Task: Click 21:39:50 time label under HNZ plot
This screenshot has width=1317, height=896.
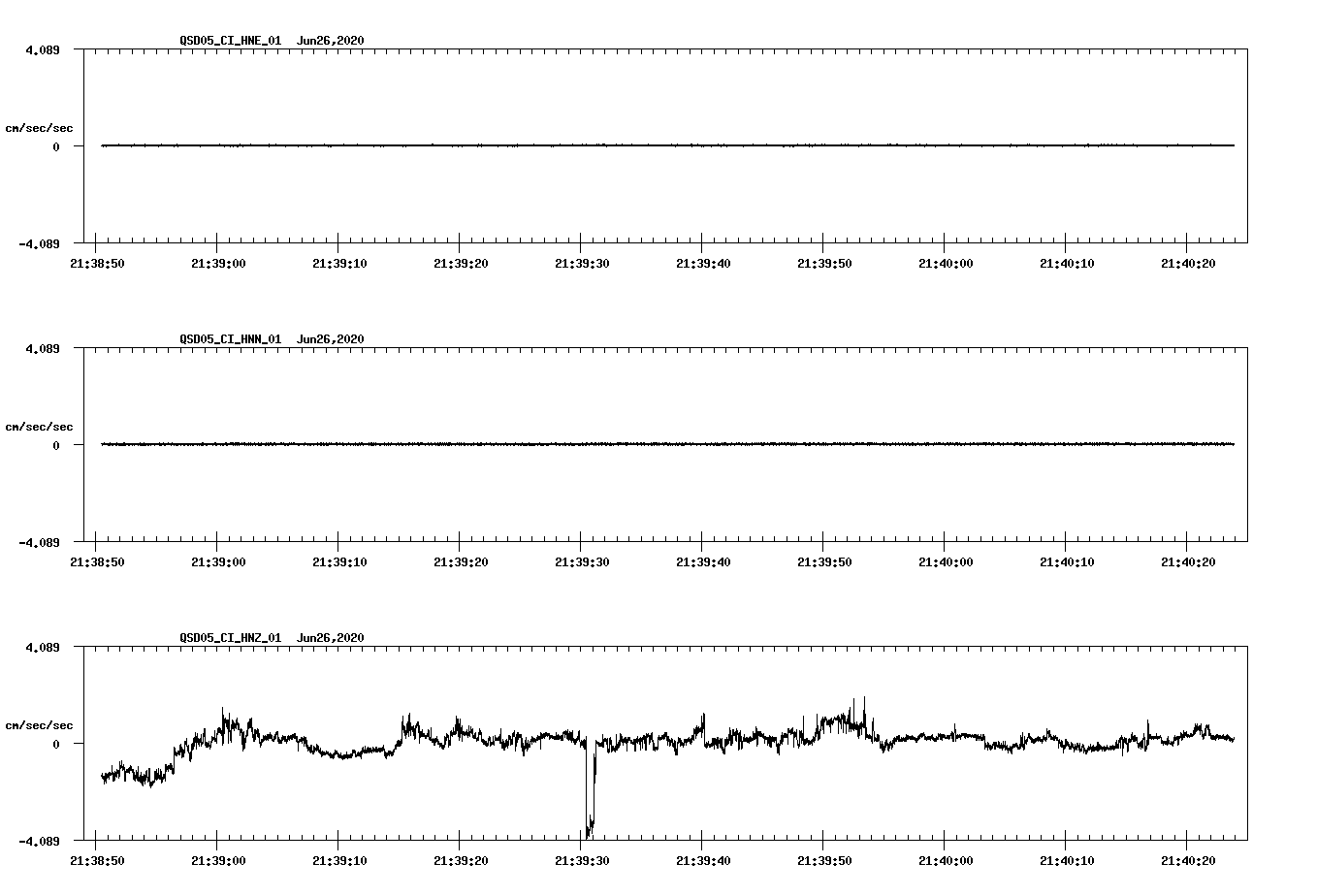Action: point(824,861)
